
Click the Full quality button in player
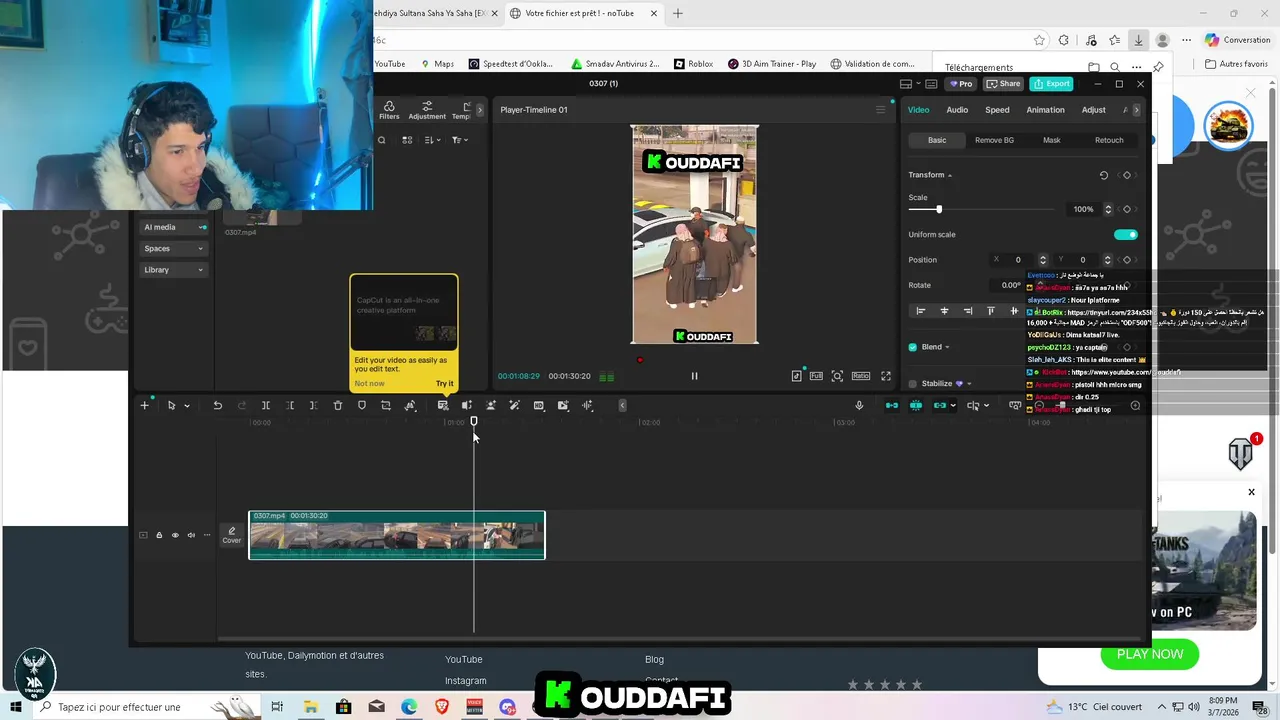click(817, 376)
